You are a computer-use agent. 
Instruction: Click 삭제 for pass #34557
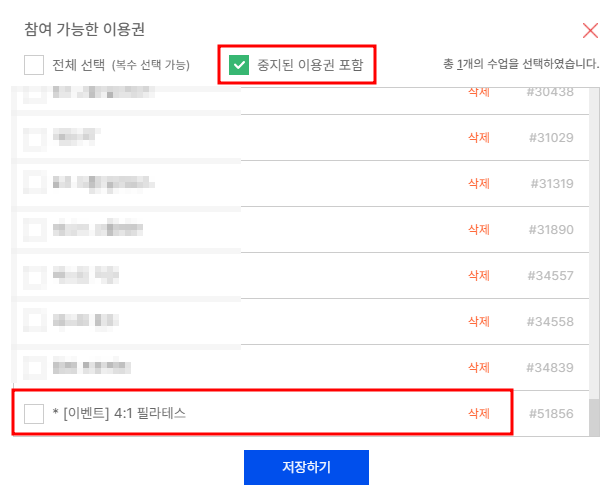(479, 275)
